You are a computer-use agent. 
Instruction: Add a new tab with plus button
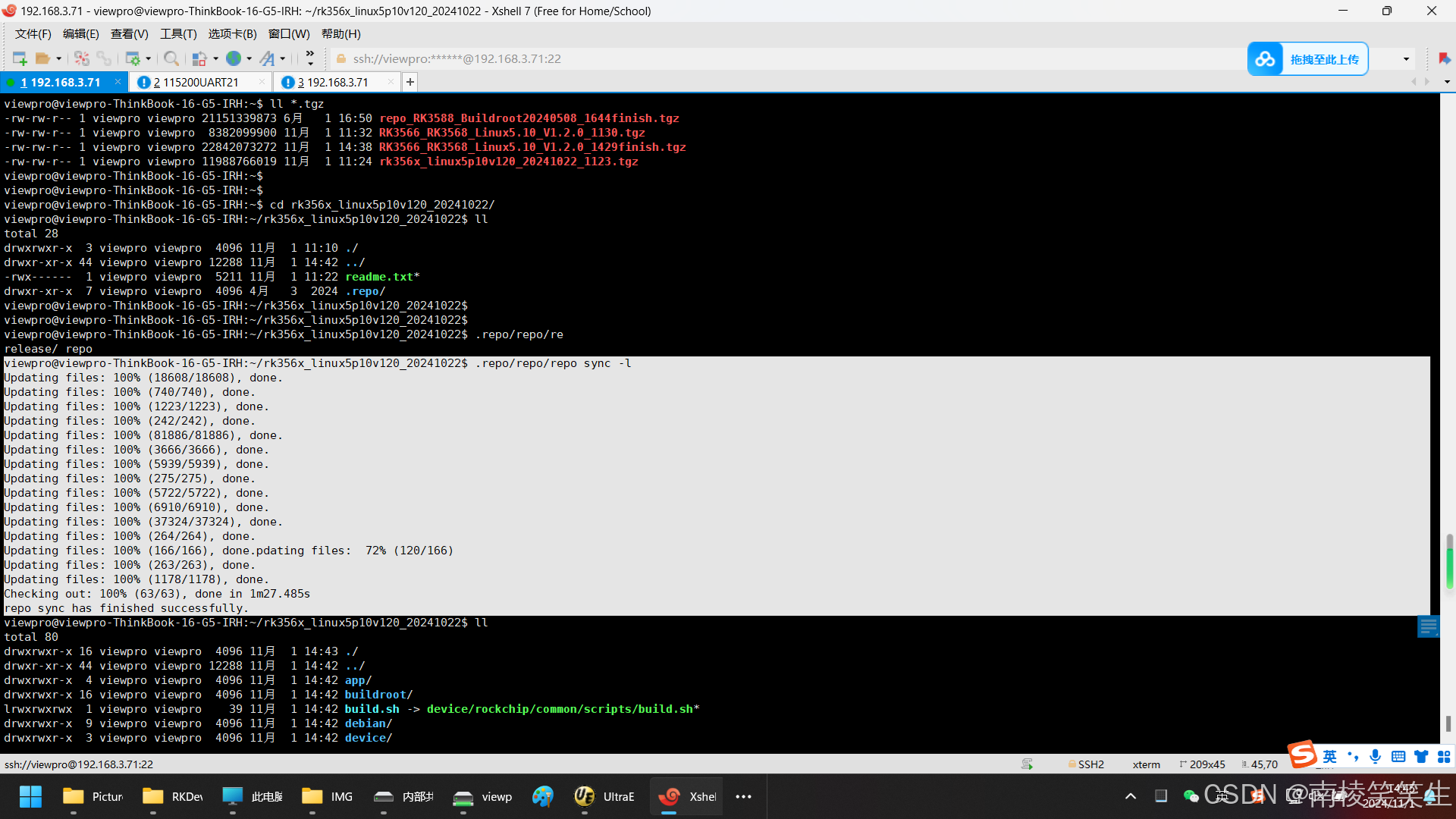(x=410, y=82)
